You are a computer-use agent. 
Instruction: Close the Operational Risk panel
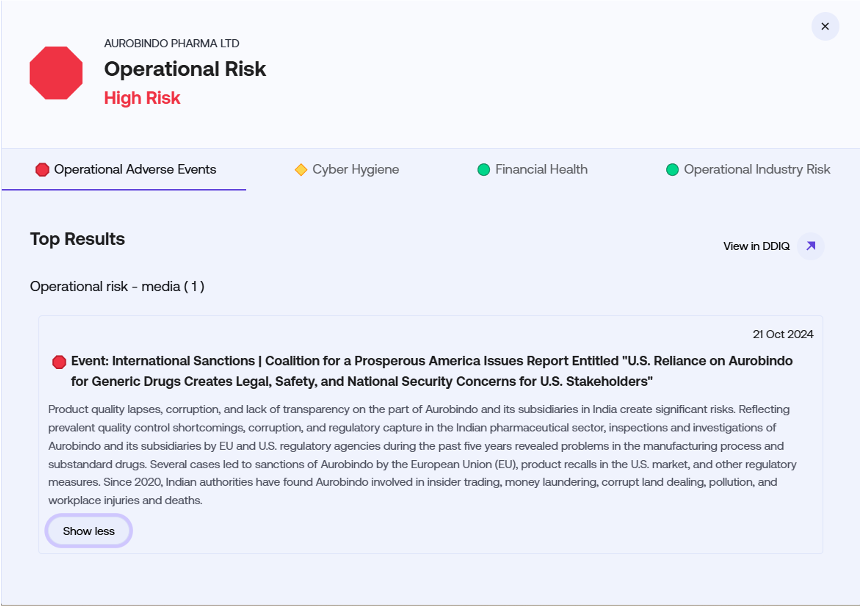click(x=825, y=26)
